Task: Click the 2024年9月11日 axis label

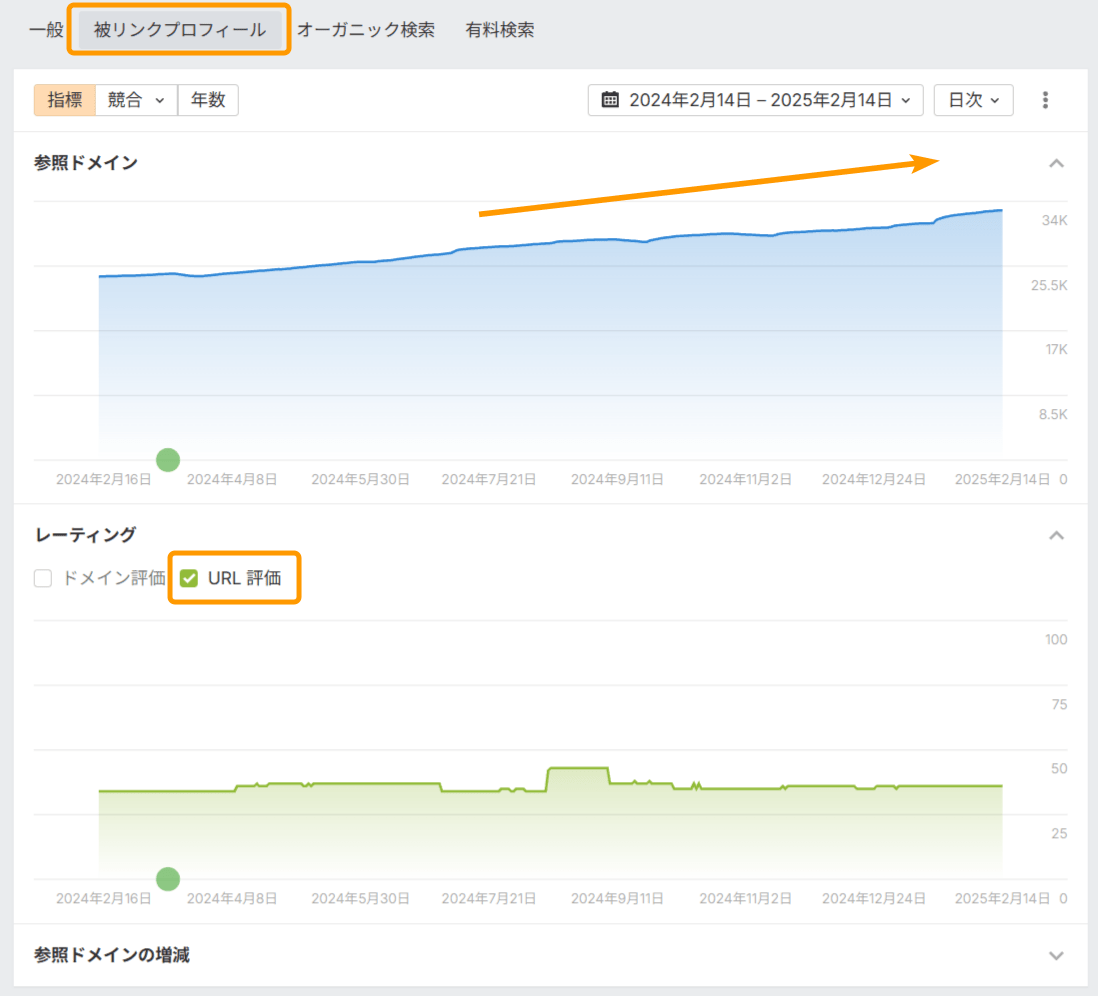Action: [617, 479]
